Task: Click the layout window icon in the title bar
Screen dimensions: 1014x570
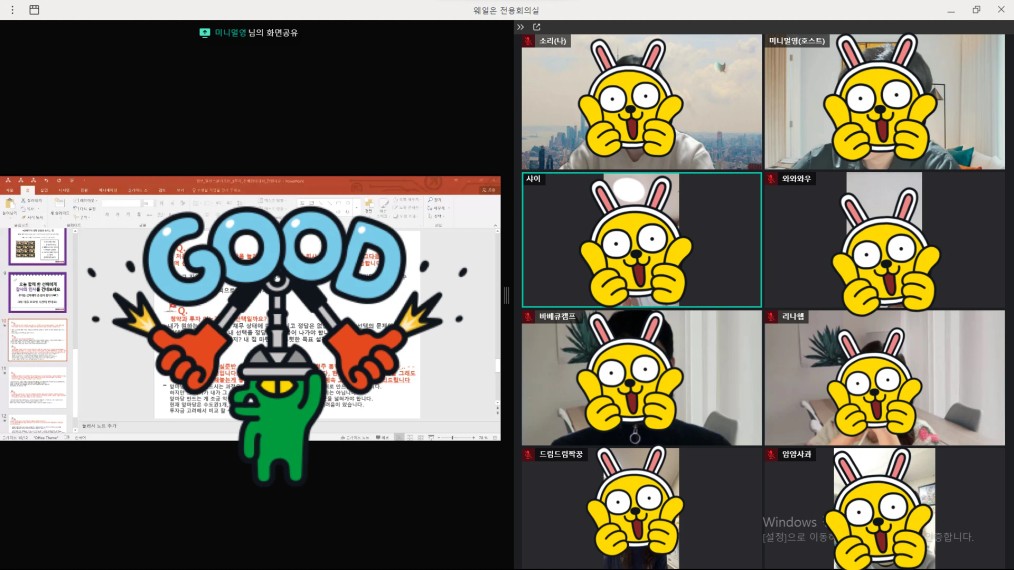Action: (34, 10)
